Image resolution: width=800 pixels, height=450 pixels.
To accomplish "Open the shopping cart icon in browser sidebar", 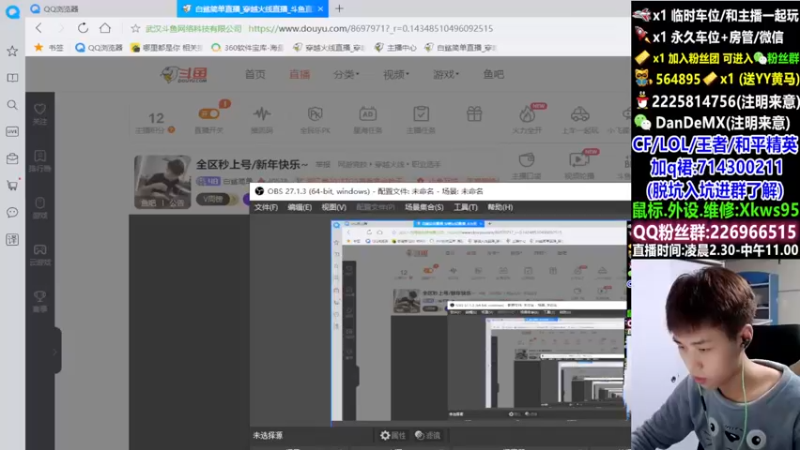I will coord(12,185).
